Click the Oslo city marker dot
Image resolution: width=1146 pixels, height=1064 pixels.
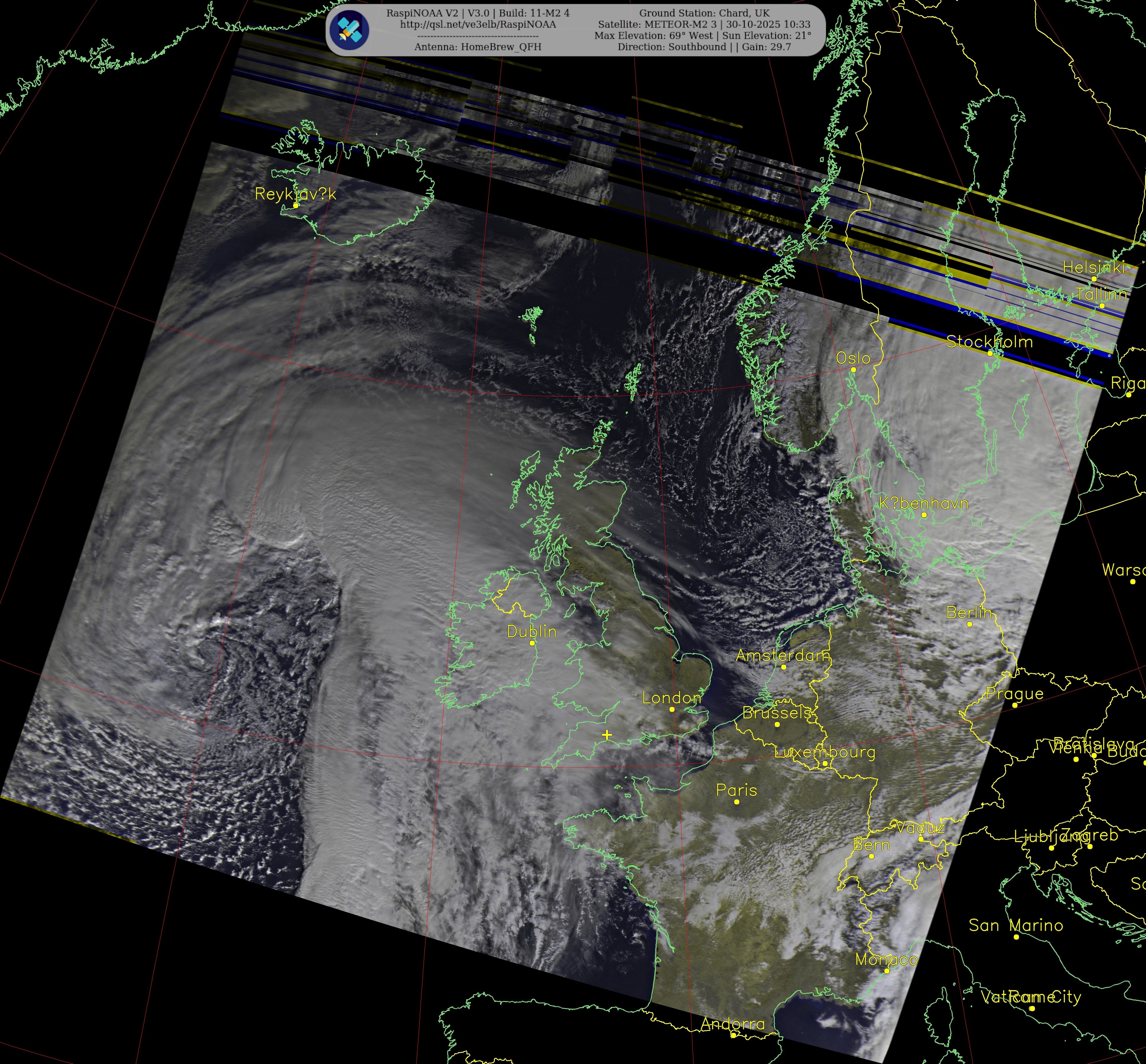(853, 370)
